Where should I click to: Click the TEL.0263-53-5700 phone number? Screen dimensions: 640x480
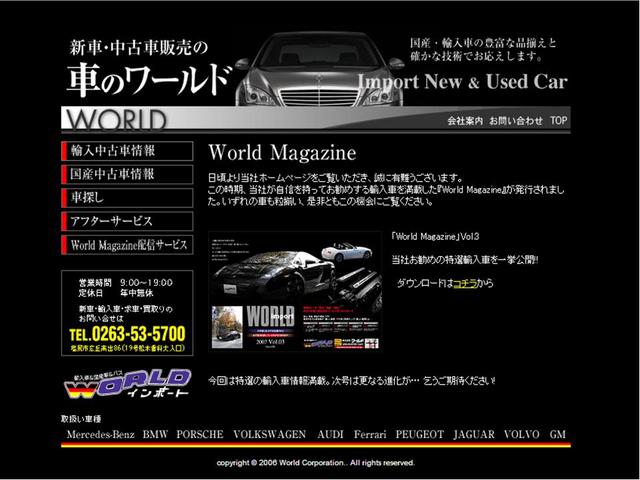click(x=127, y=334)
